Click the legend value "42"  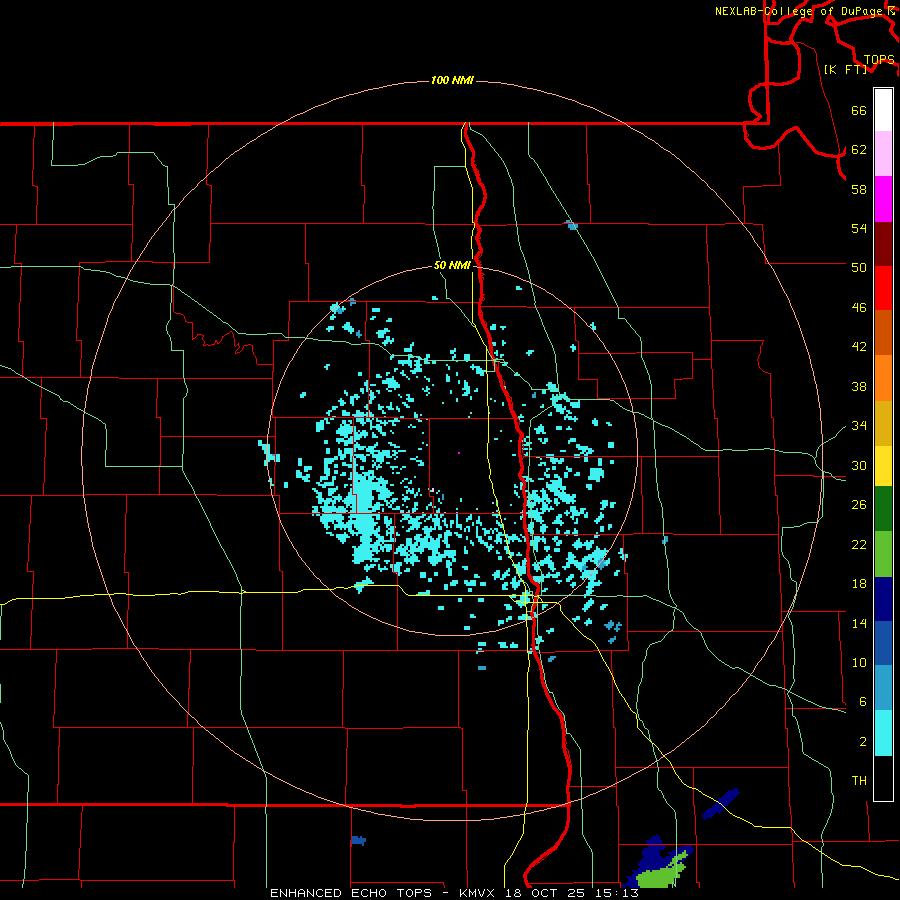859,346
